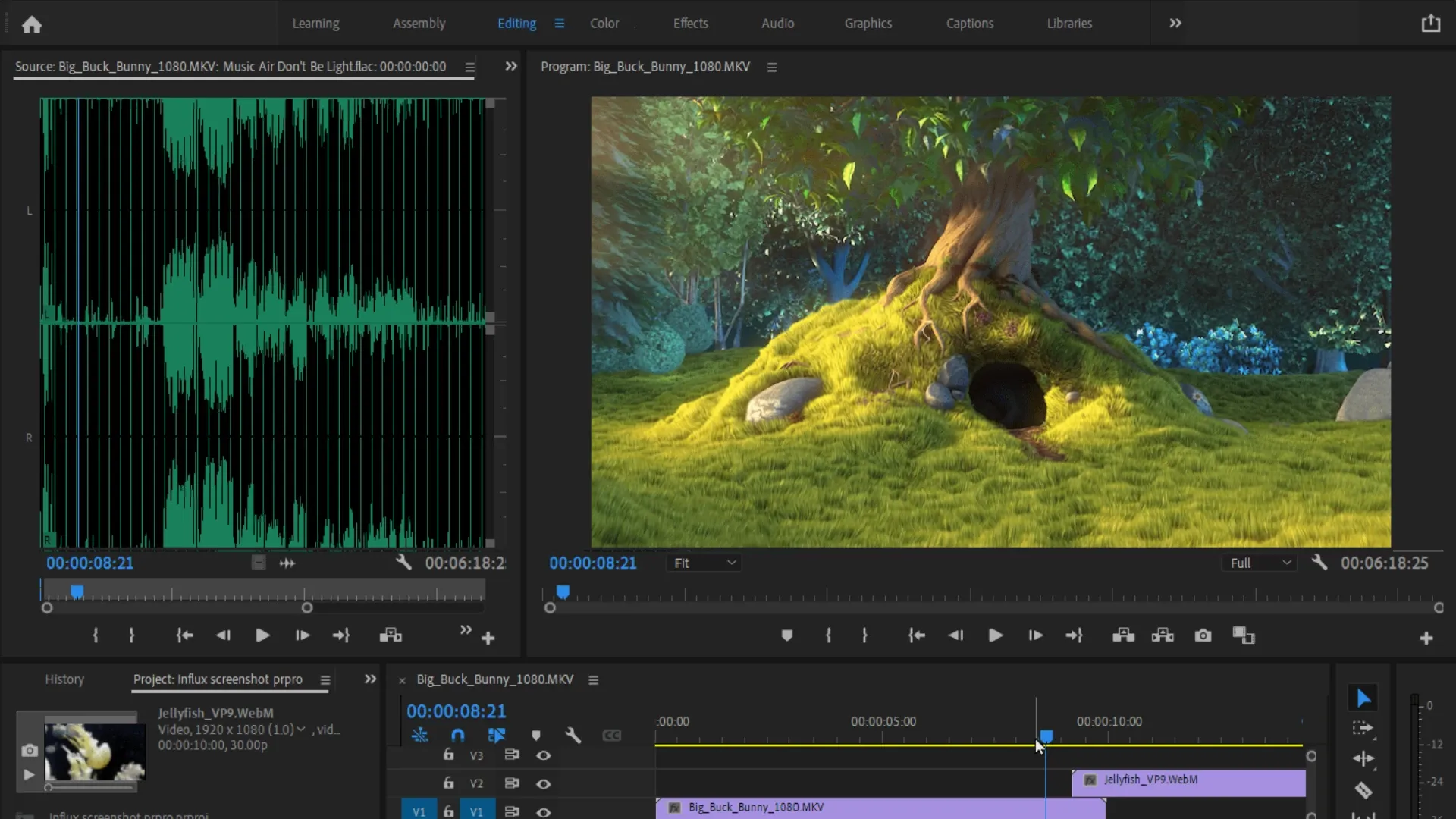Image resolution: width=1456 pixels, height=819 pixels.
Task: Switch to the Color workspace tab
Action: [x=604, y=24]
